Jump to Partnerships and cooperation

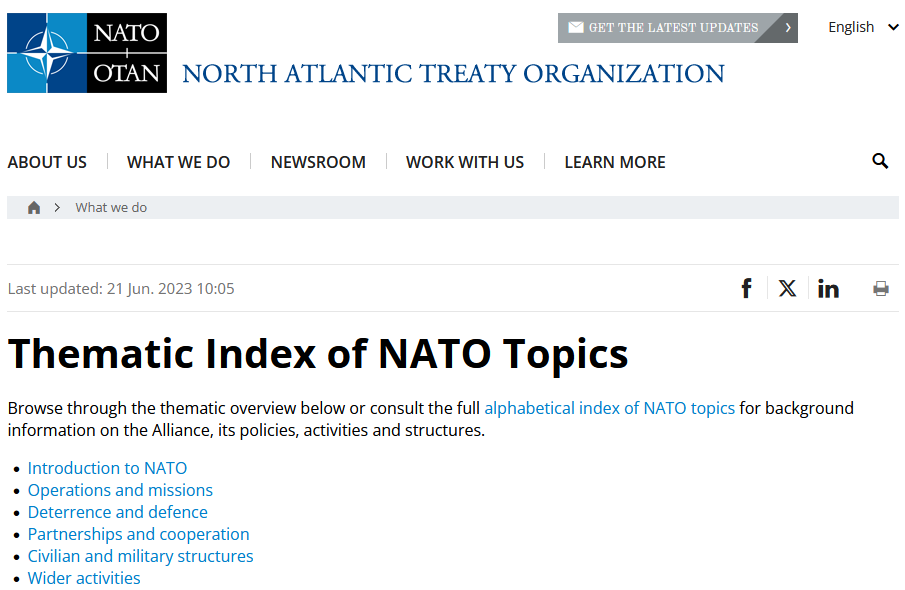coord(139,534)
